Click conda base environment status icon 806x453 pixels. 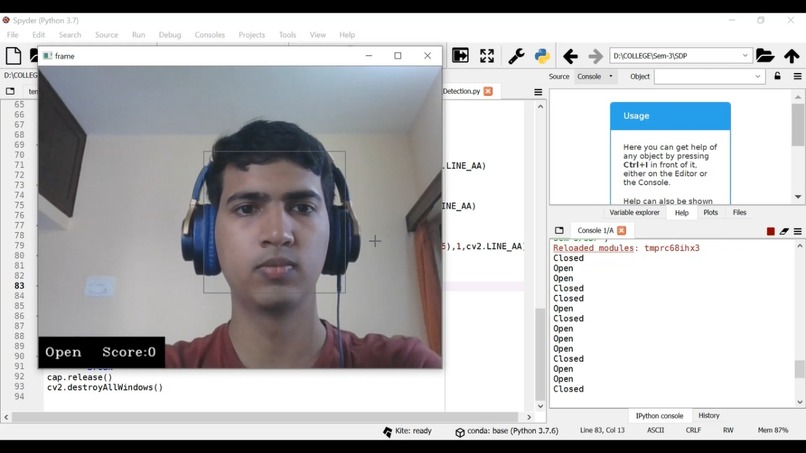pyautogui.click(x=460, y=432)
